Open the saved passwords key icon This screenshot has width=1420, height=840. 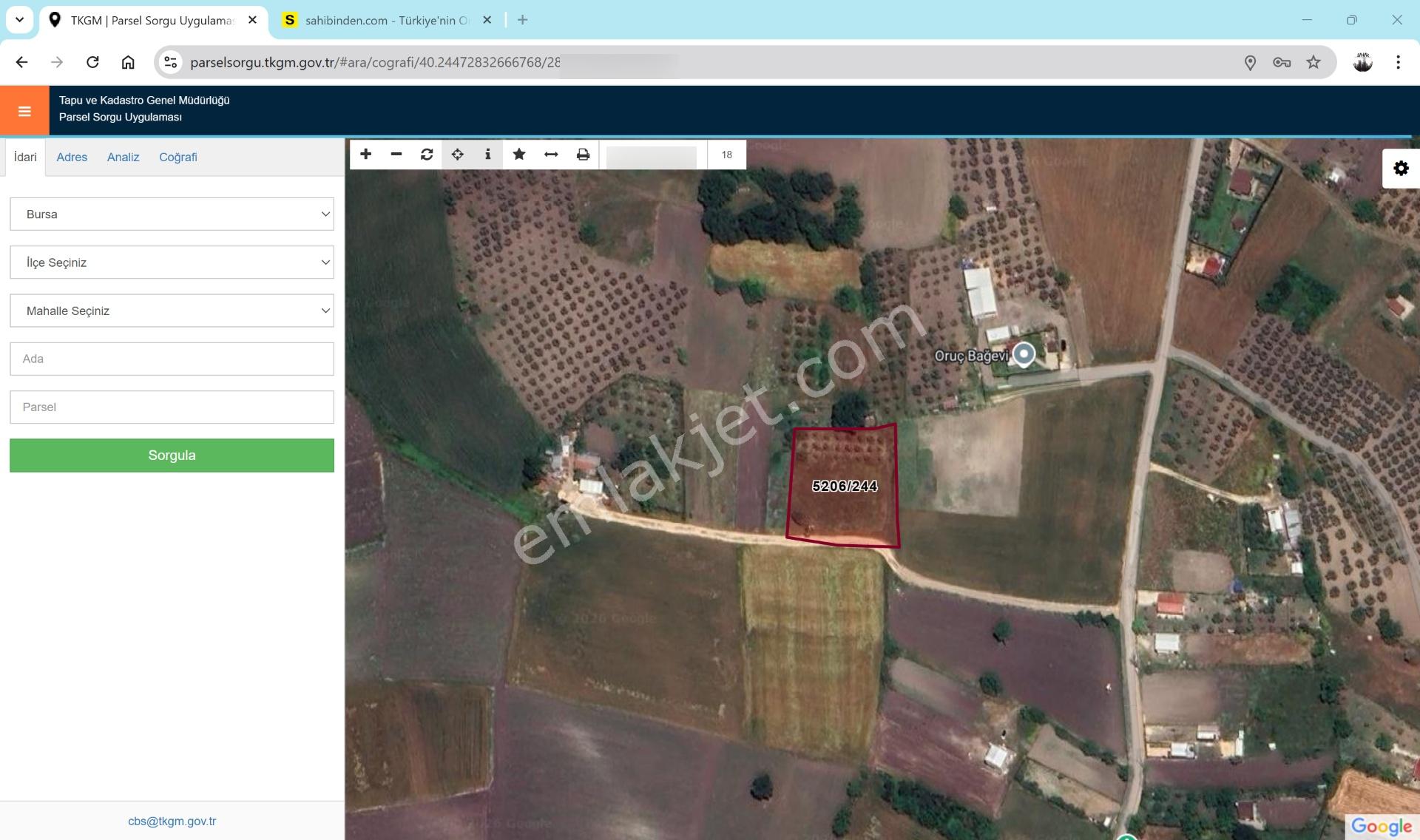[x=1282, y=63]
